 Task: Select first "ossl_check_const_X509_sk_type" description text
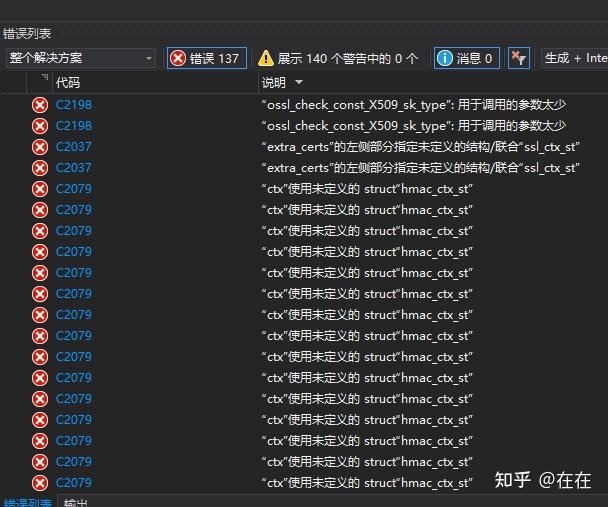(413, 105)
